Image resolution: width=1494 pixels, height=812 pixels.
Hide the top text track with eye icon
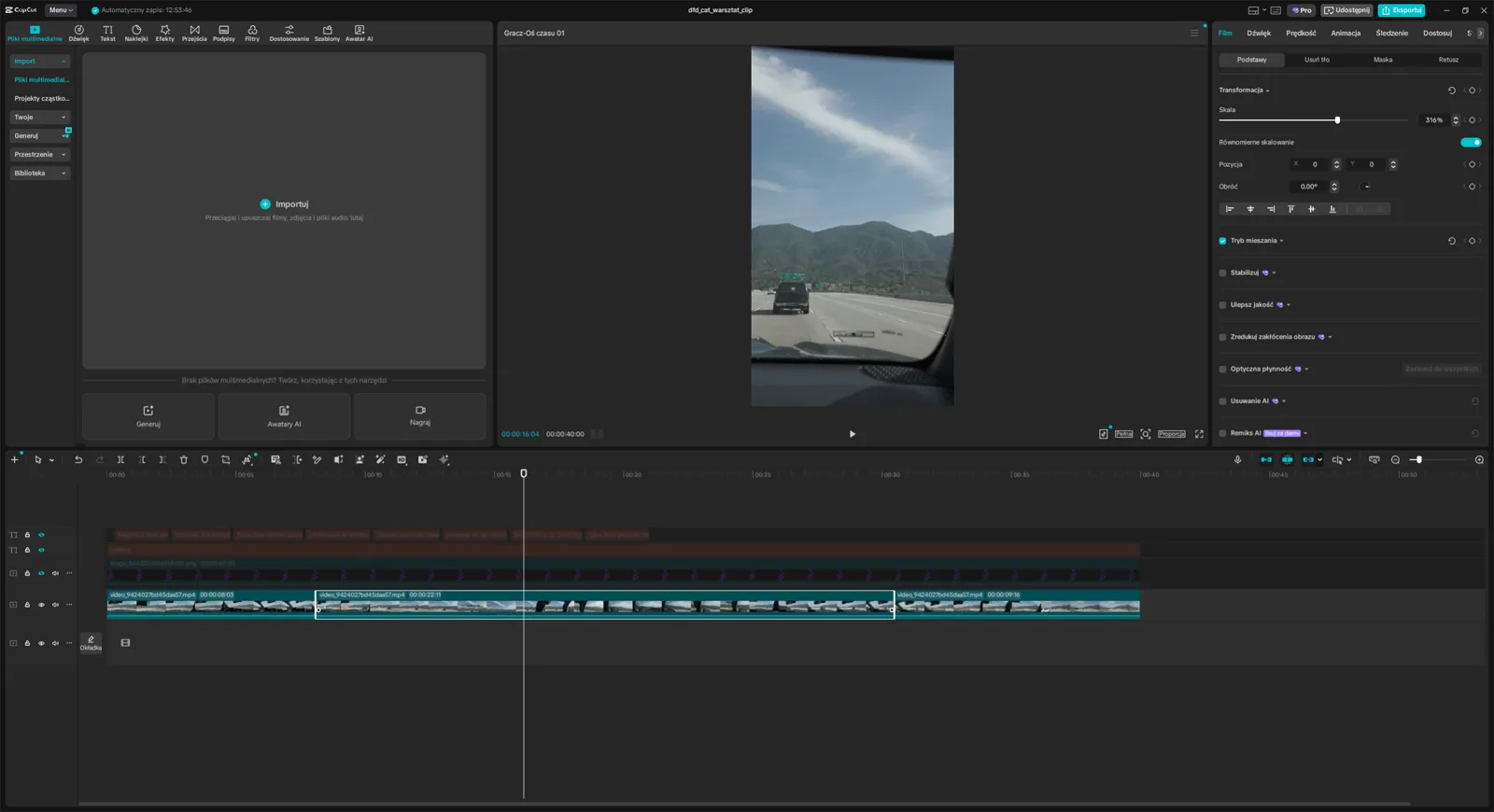(41, 535)
